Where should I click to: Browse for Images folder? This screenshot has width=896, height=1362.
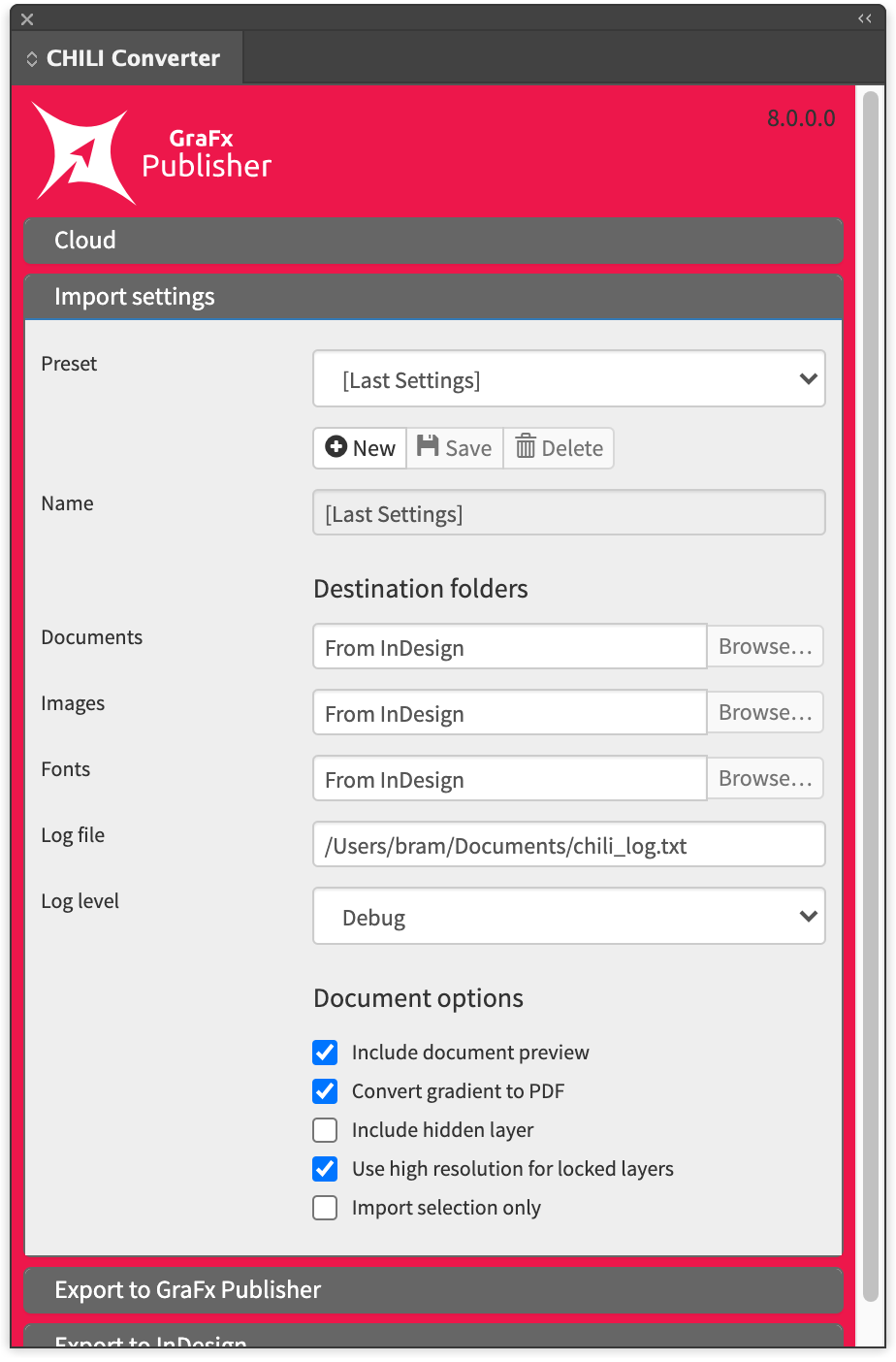click(765, 713)
